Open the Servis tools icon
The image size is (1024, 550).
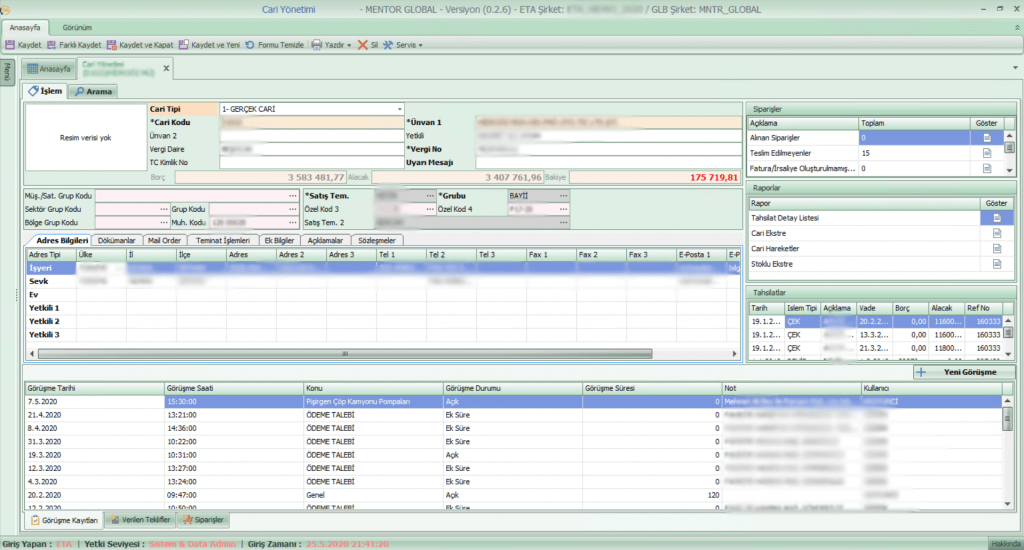(388, 45)
